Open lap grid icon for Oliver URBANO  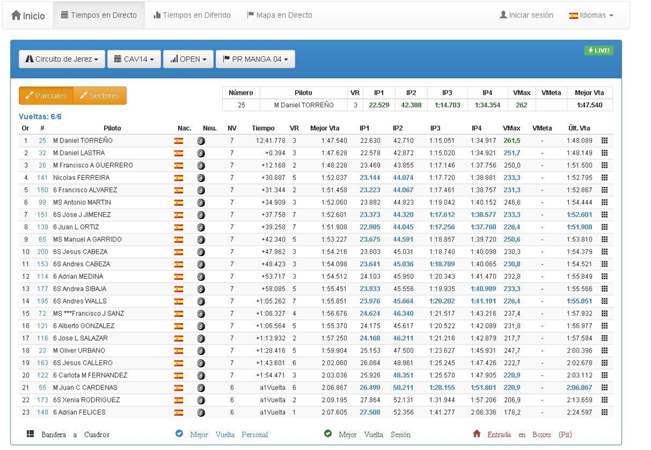[604, 350]
